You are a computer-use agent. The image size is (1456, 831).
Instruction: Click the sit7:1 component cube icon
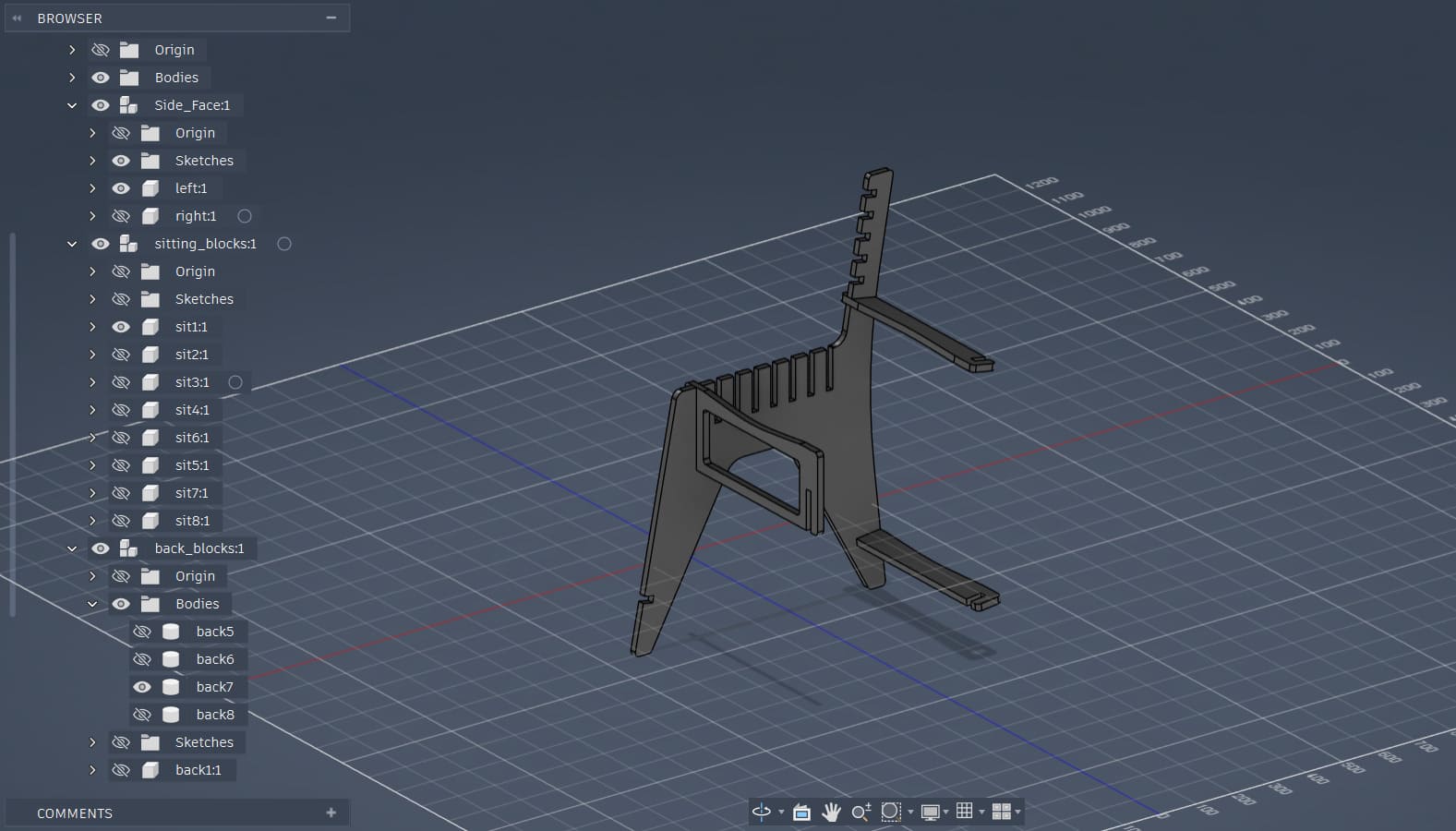click(150, 493)
